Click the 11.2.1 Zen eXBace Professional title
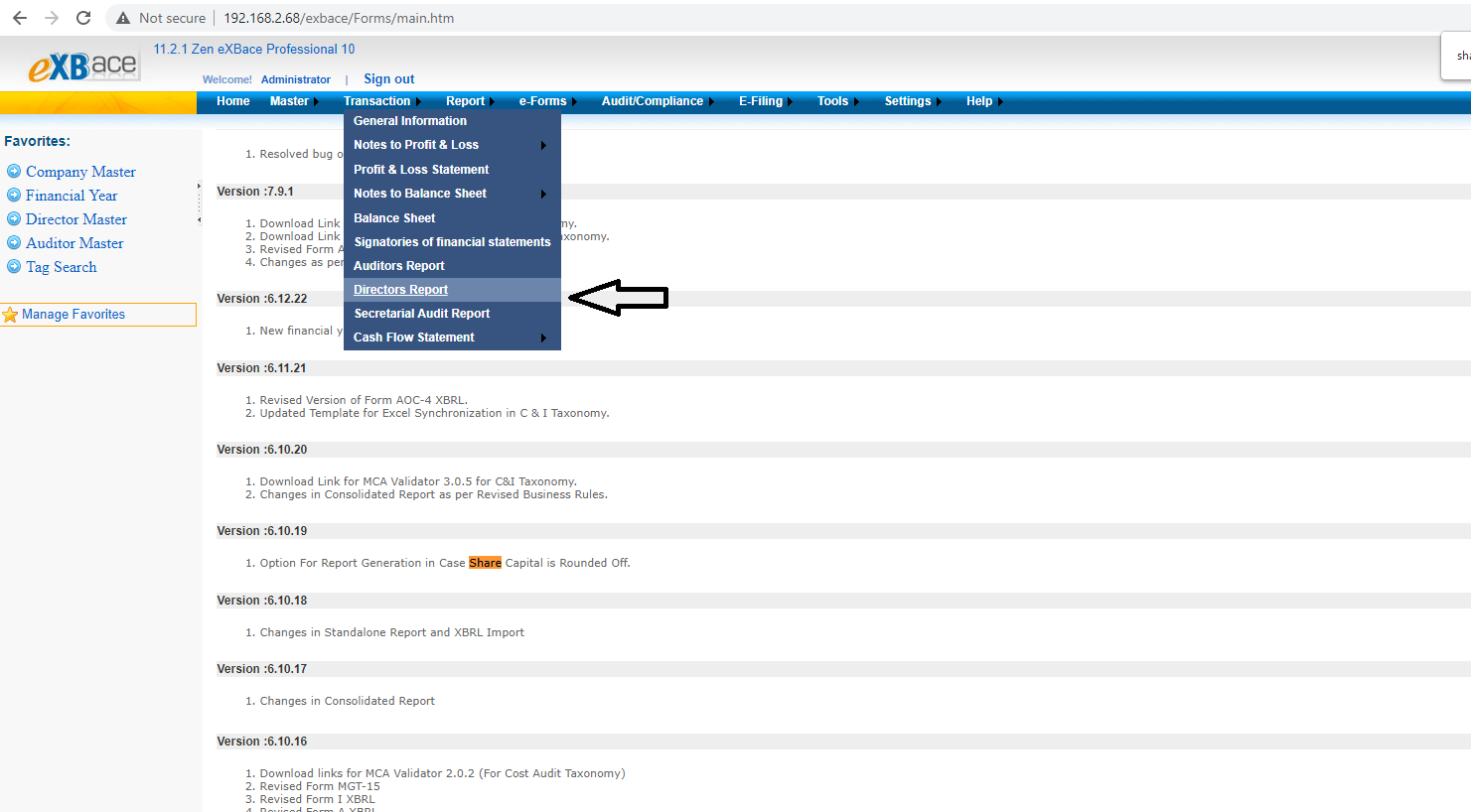Screen dimensions: 1471x812 click(x=254, y=49)
